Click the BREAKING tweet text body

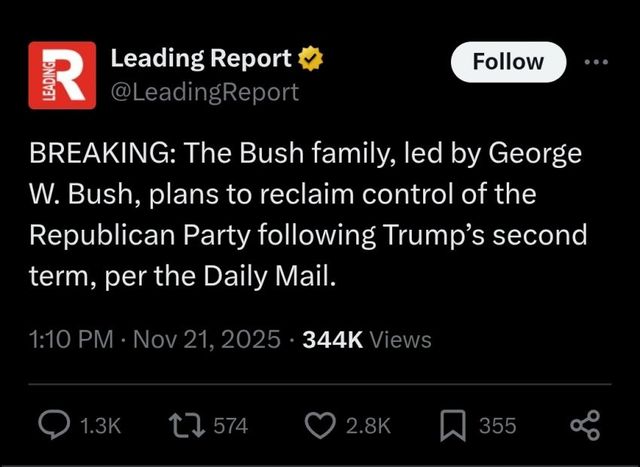pos(305,214)
